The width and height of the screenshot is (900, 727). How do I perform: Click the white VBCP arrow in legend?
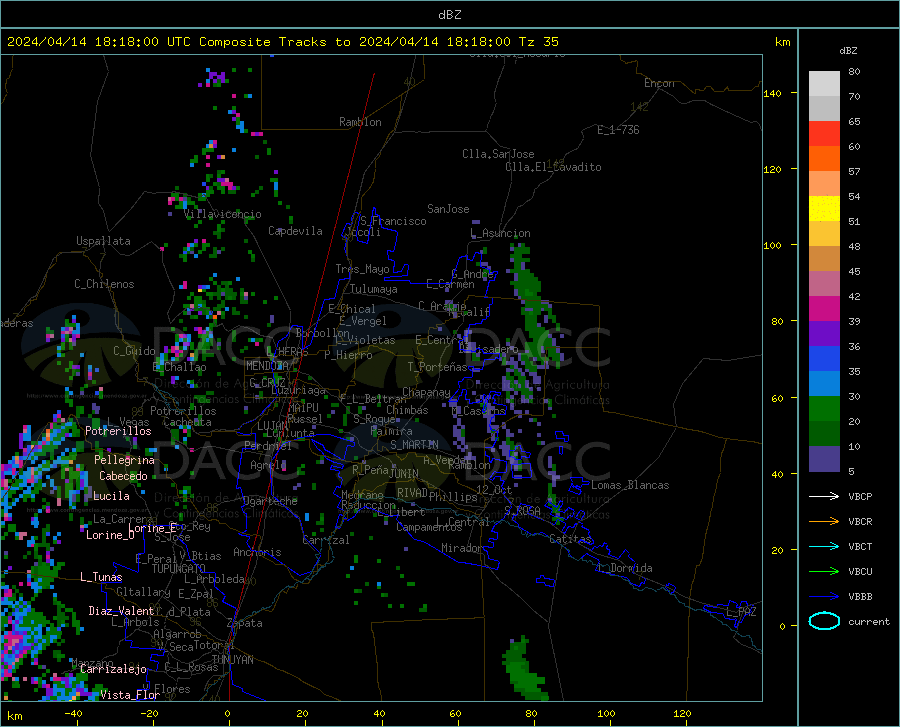pyautogui.click(x=824, y=496)
